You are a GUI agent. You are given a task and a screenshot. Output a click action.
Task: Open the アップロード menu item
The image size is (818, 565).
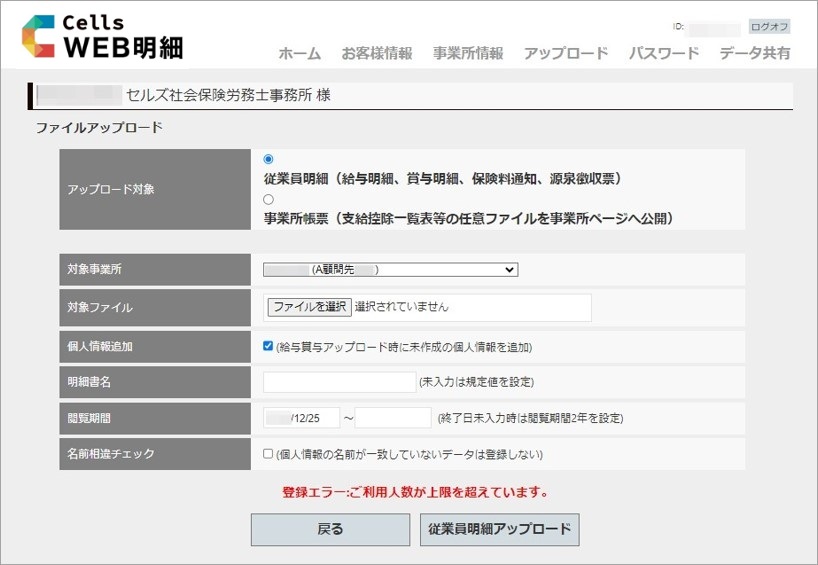[565, 54]
